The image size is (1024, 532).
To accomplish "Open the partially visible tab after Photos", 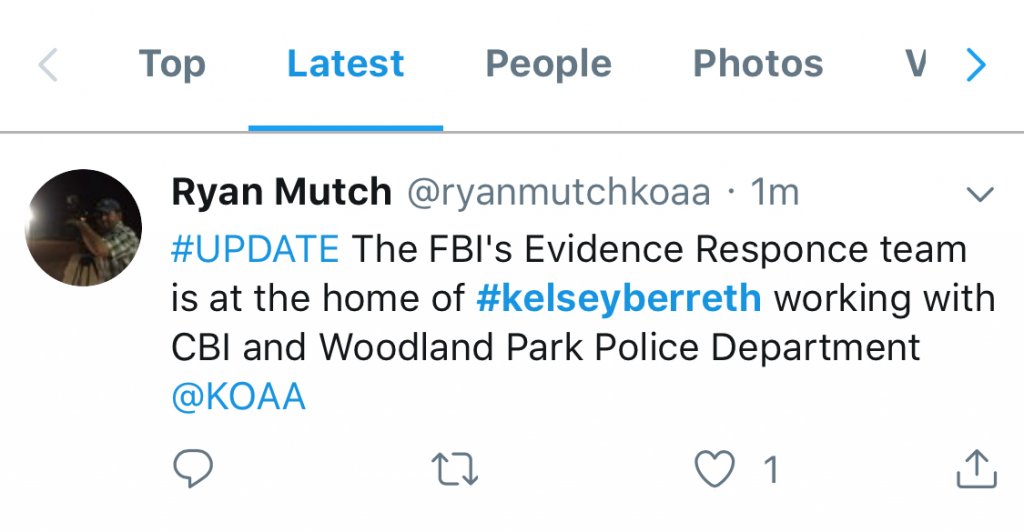I will coord(915,65).
